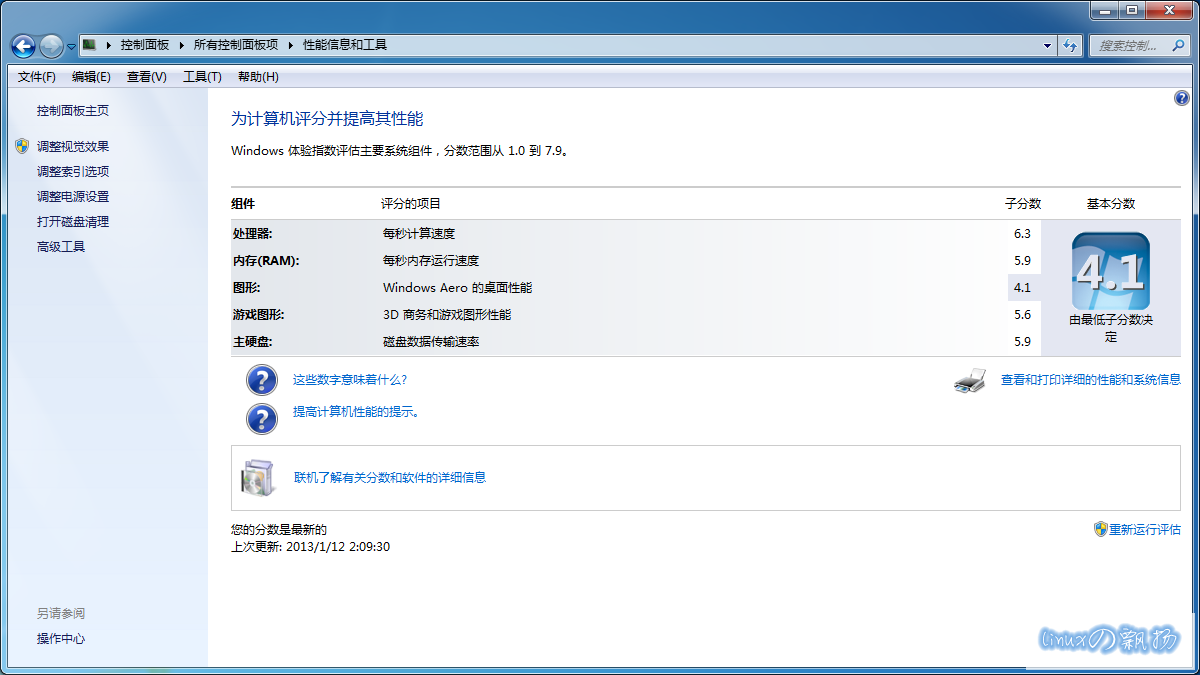Viewport: 1200px width, 675px height.
Task: Click the 4.1 base score badge
Action: point(1110,272)
